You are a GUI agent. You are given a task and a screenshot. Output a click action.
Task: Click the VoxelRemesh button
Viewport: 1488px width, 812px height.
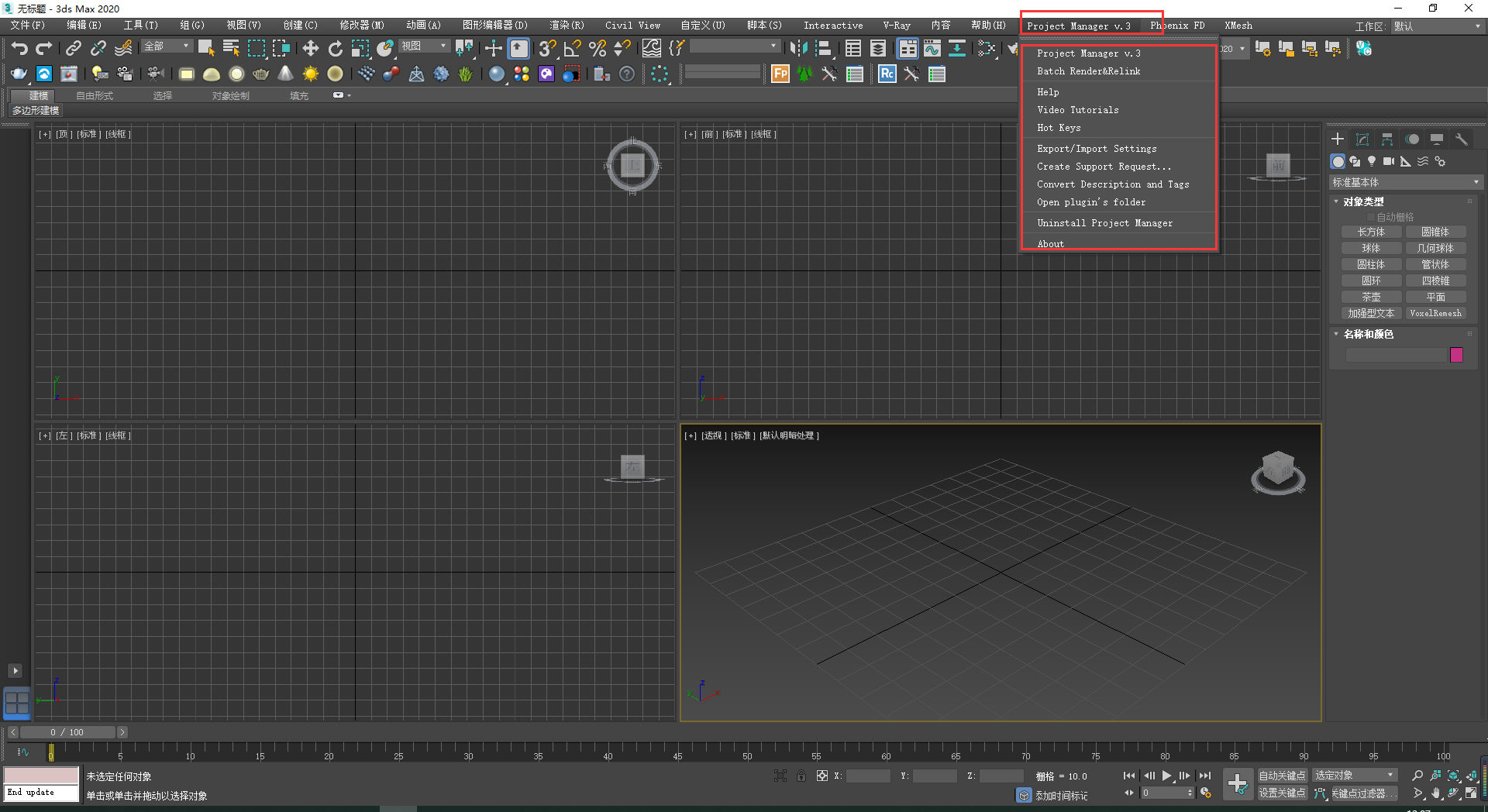[1435, 313]
